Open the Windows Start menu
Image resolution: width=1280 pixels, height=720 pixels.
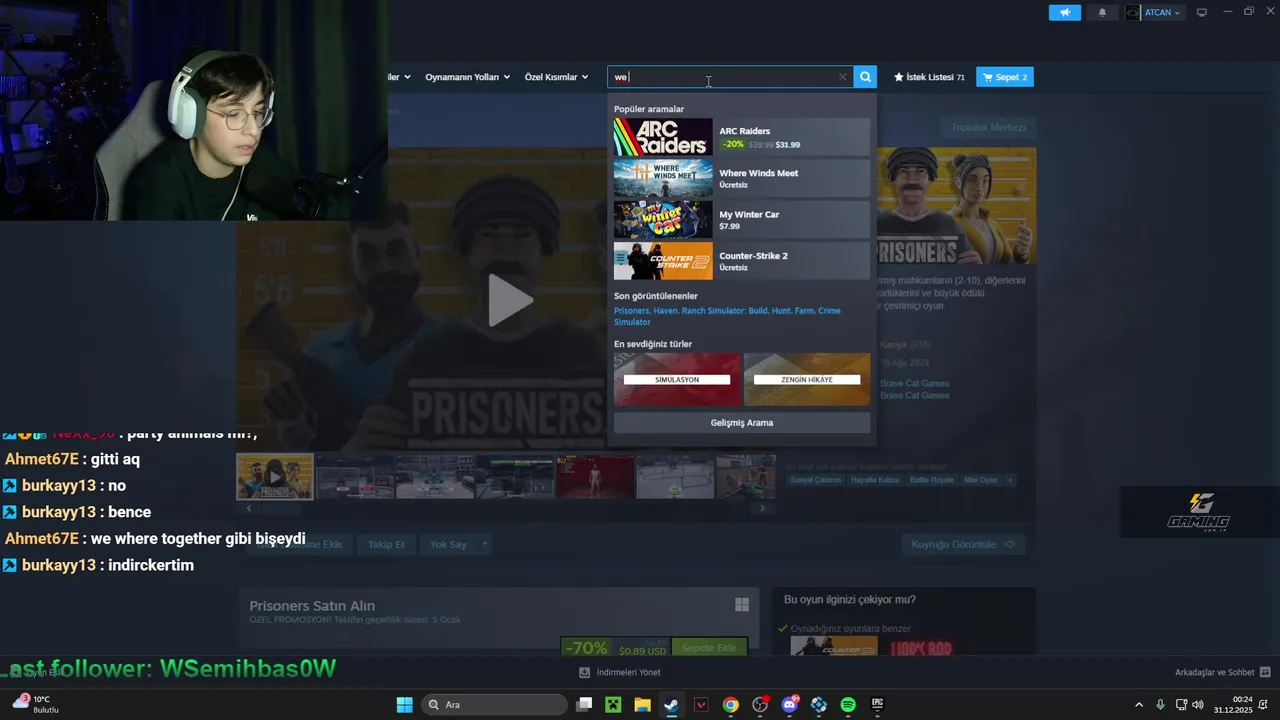[404, 705]
